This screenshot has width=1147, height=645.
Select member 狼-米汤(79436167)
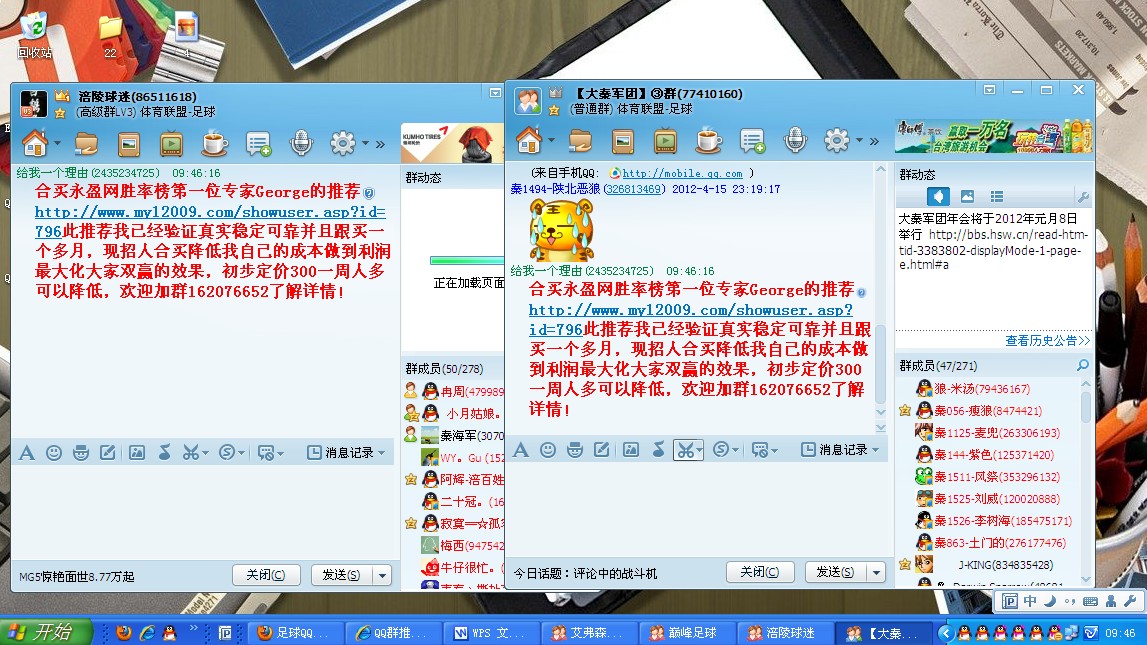click(x=982, y=389)
